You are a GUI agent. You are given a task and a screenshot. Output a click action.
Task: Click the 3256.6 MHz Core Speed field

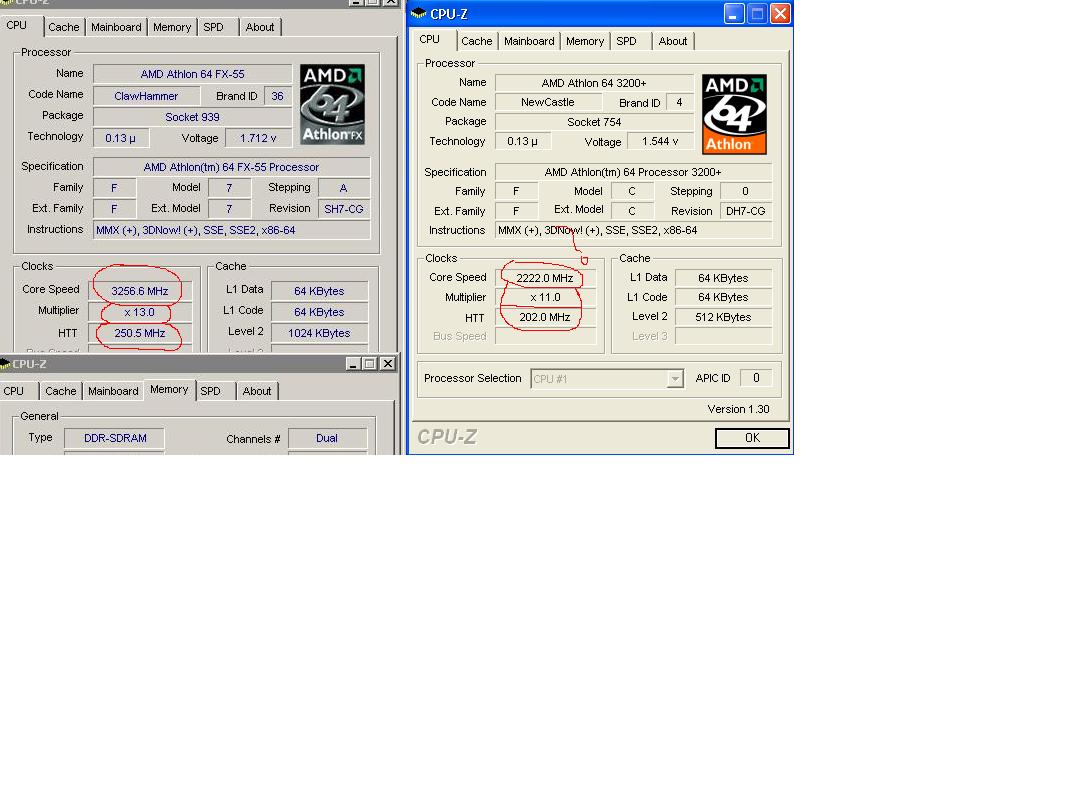pos(139,291)
